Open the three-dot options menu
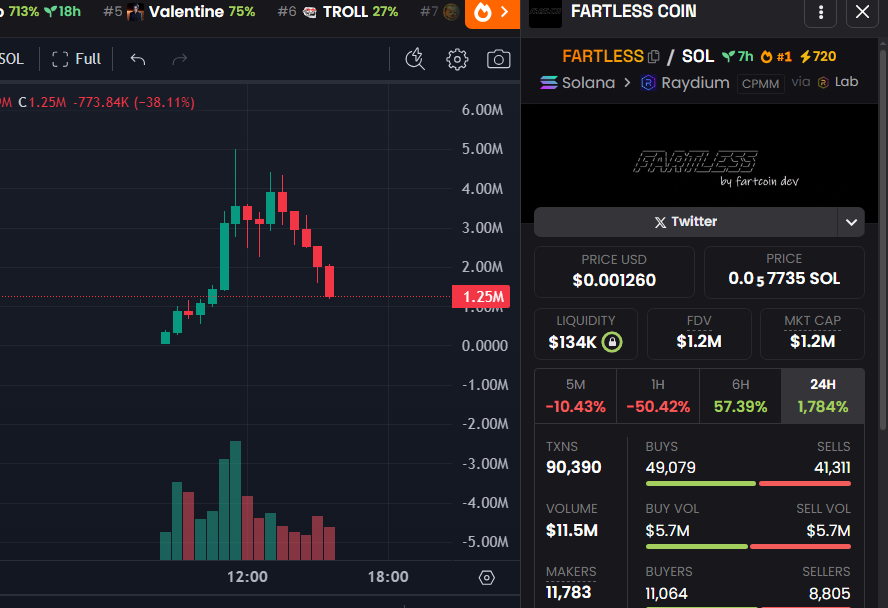This screenshot has width=888, height=608. pos(821,12)
